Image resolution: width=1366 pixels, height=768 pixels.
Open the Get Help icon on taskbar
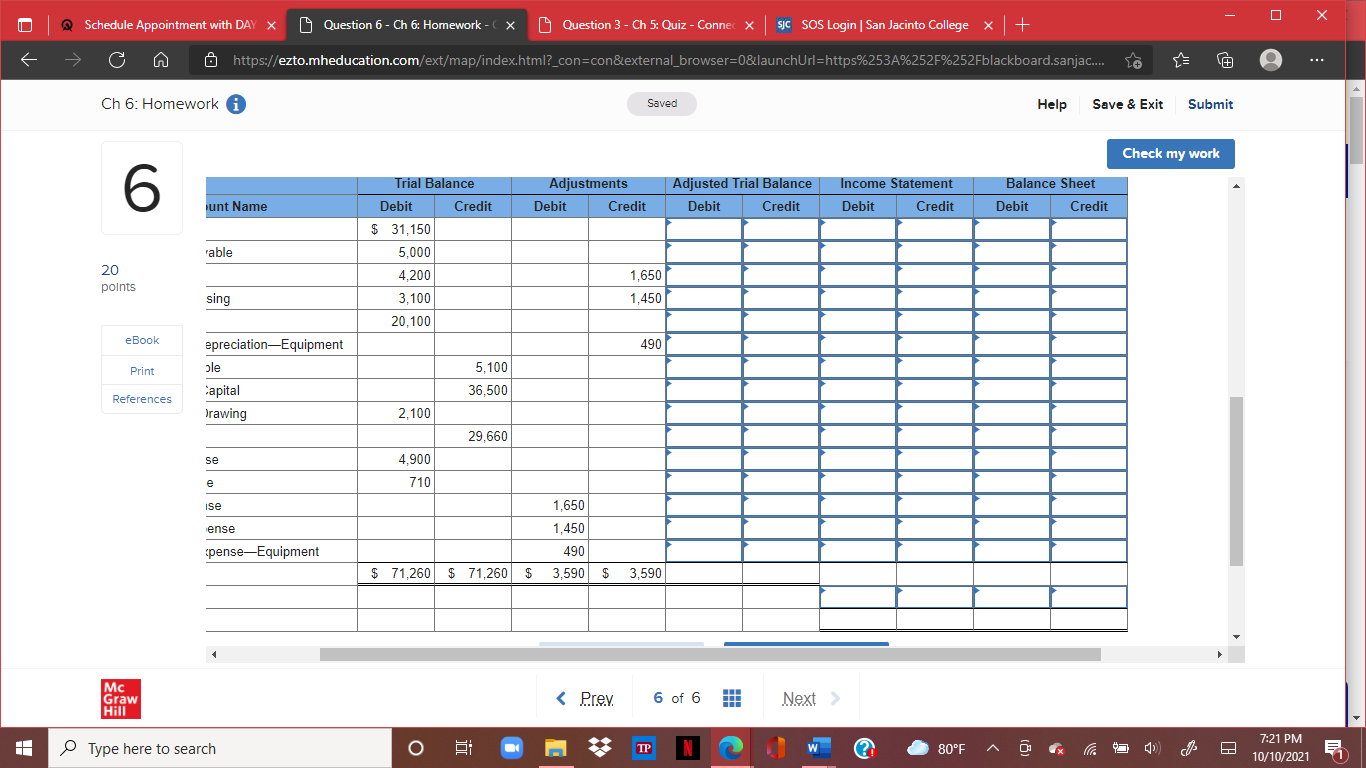pyautogui.click(x=865, y=748)
